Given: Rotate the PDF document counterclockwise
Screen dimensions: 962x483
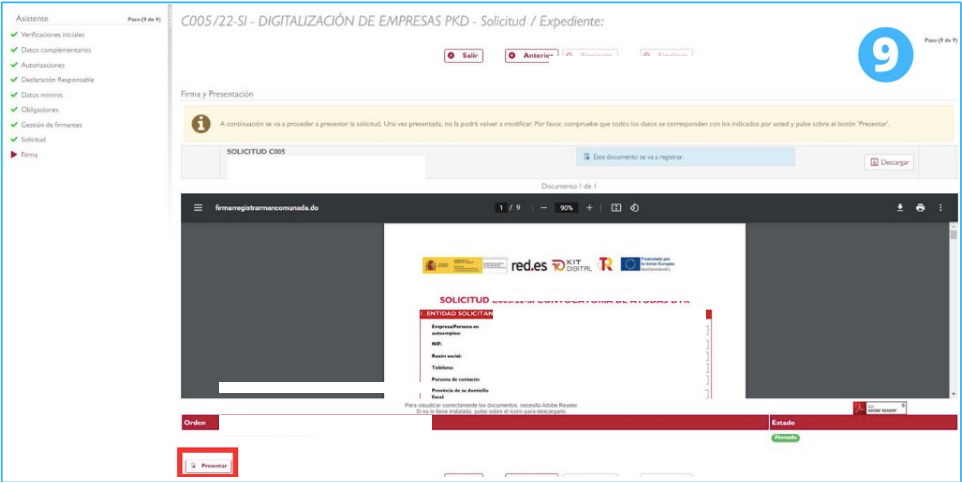Looking at the screenshot, I should [635, 207].
